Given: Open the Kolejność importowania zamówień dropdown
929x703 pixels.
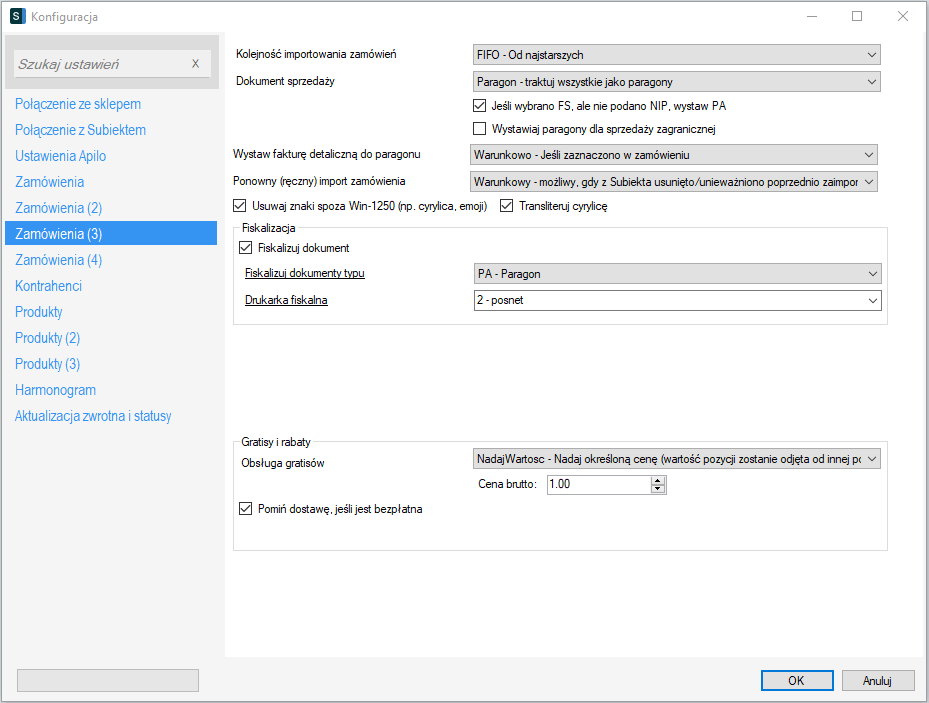Looking at the screenshot, I should (676, 54).
